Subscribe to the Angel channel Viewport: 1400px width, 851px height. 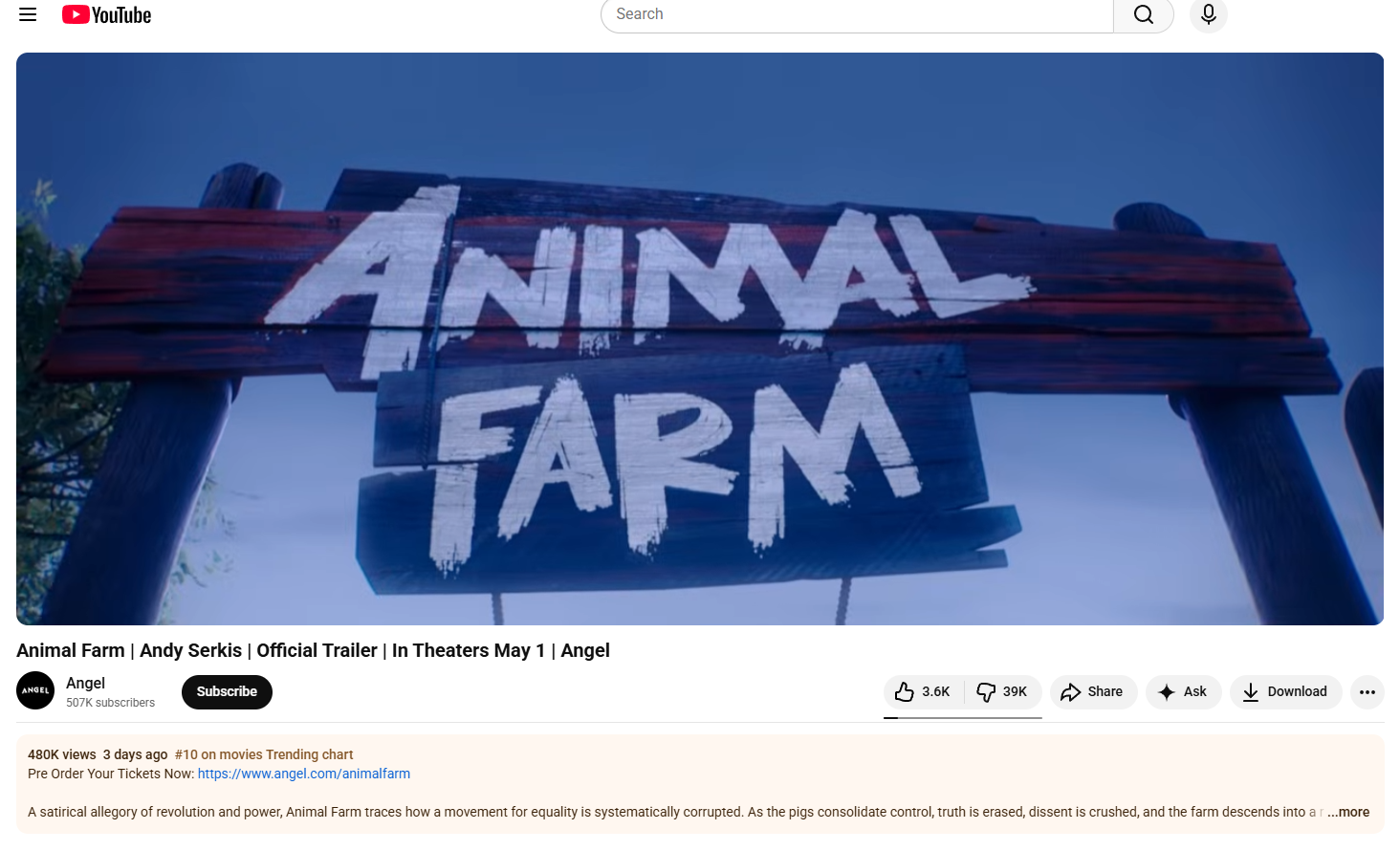227,691
